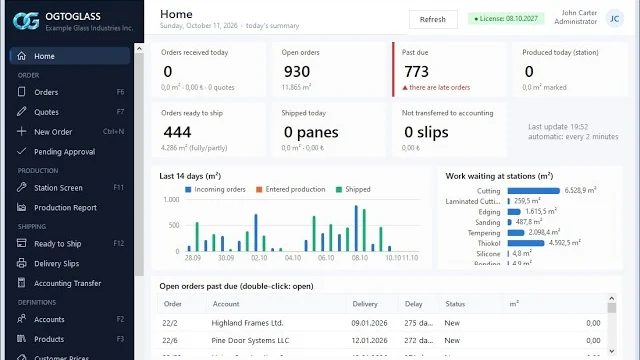Click the Pending Approval checkmark icon

pos(22,151)
